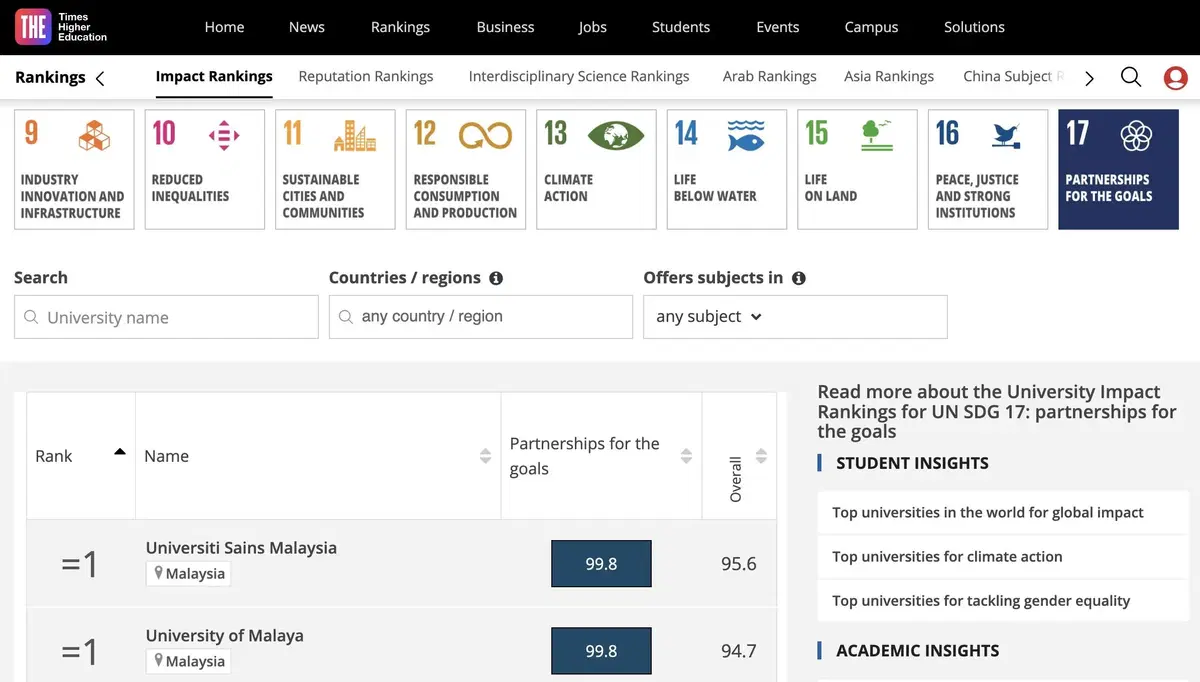Sort table by Rank column arrow
The height and width of the screenshot is (682, 1200).
120,453
